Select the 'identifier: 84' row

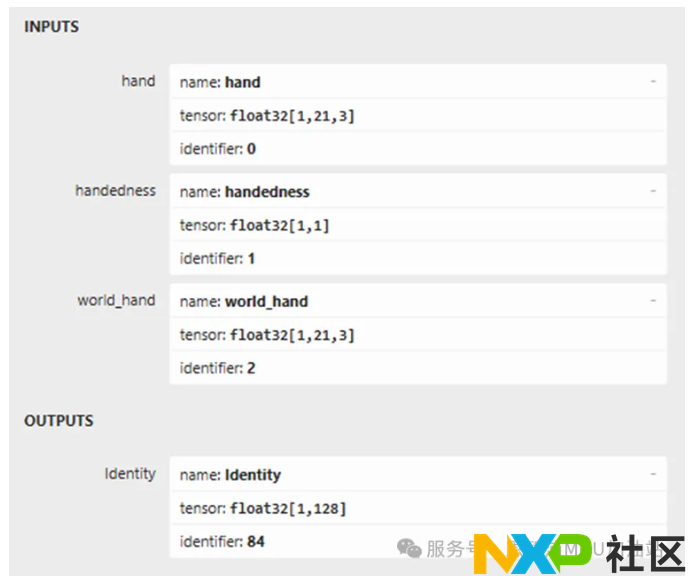(x=418, y=541)
